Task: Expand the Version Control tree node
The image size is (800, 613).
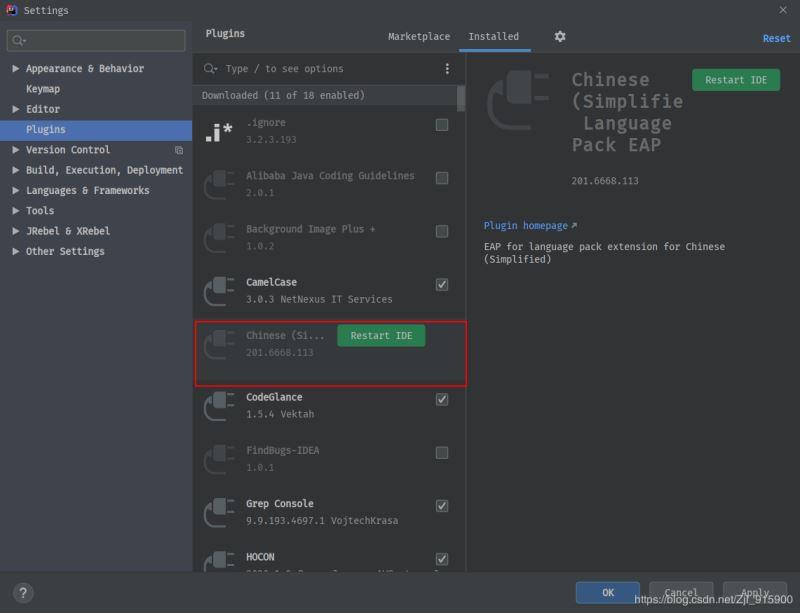Action: 15,150
